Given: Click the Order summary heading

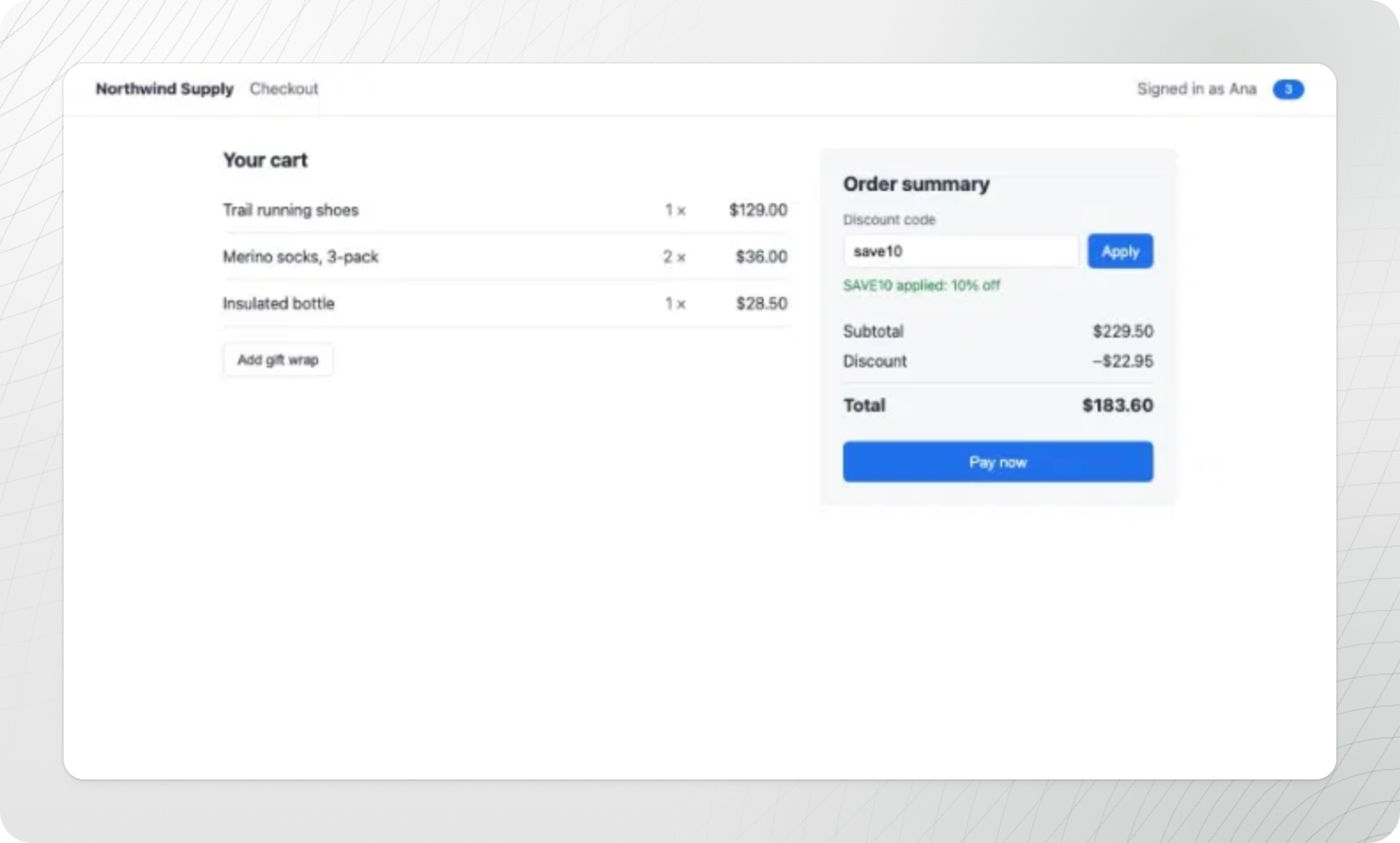Looking at the screenshot, I should [916, 184].
